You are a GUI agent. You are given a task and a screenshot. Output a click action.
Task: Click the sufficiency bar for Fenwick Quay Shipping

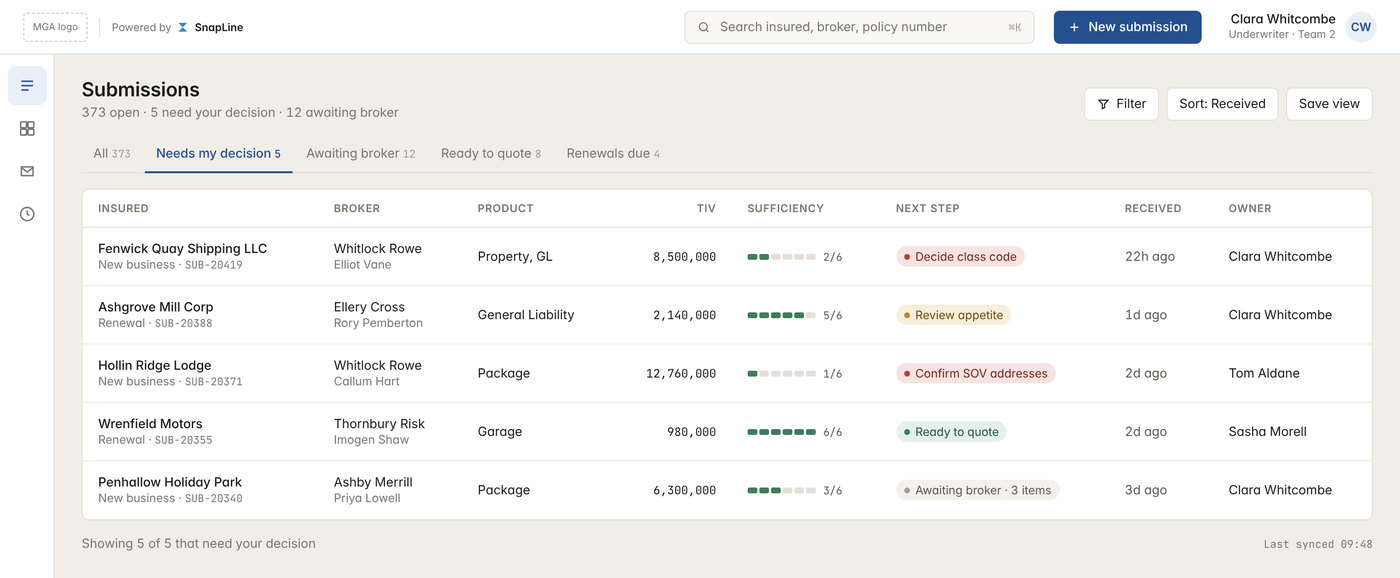tap(781, 257)
